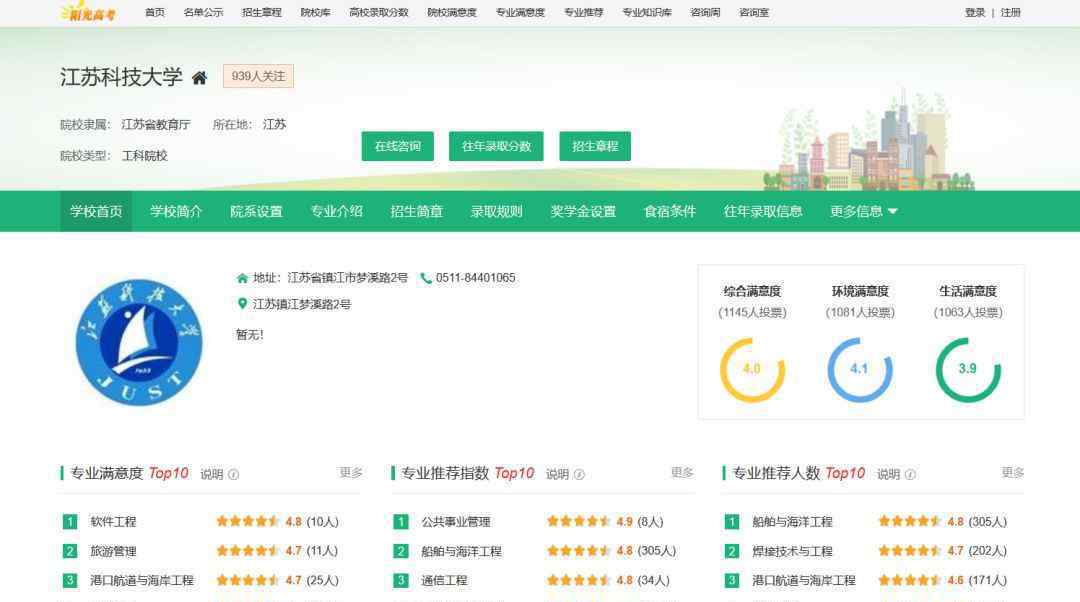Open 名单公示 in top navigation
Image resolution: width=1080 pixels, height=602 pixels.
203,12
